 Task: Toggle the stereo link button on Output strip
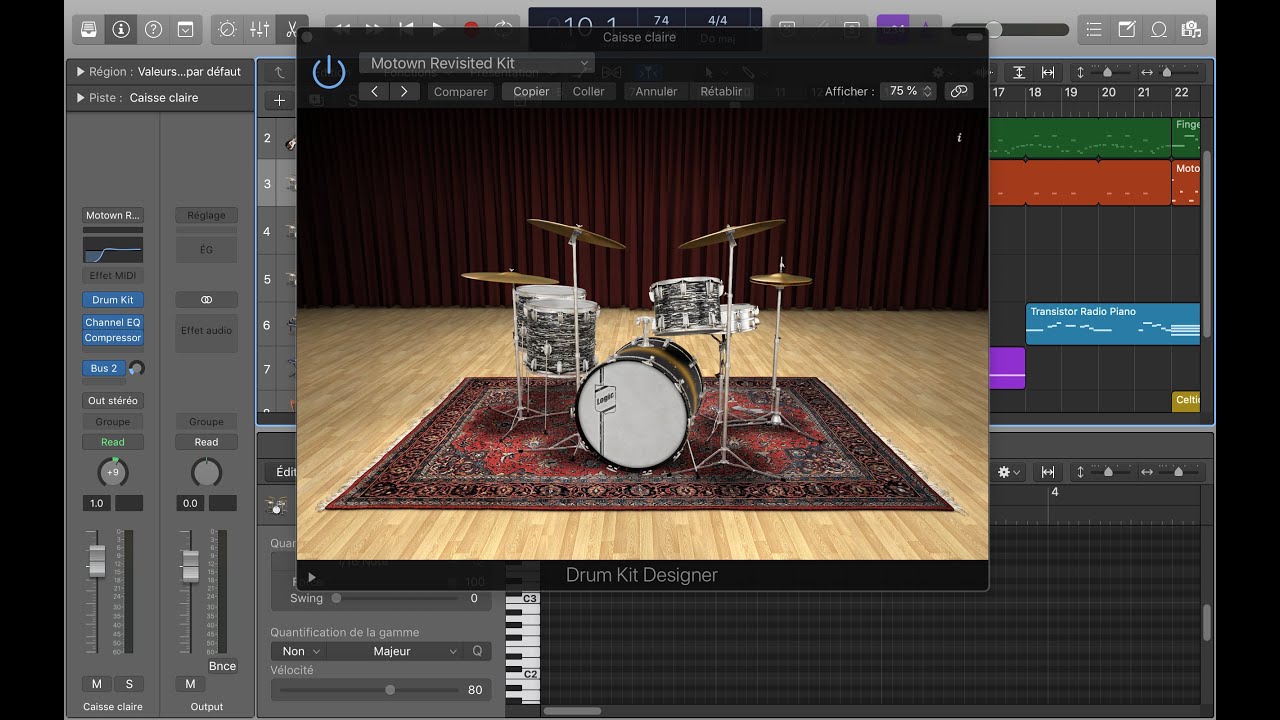(206, 300)
